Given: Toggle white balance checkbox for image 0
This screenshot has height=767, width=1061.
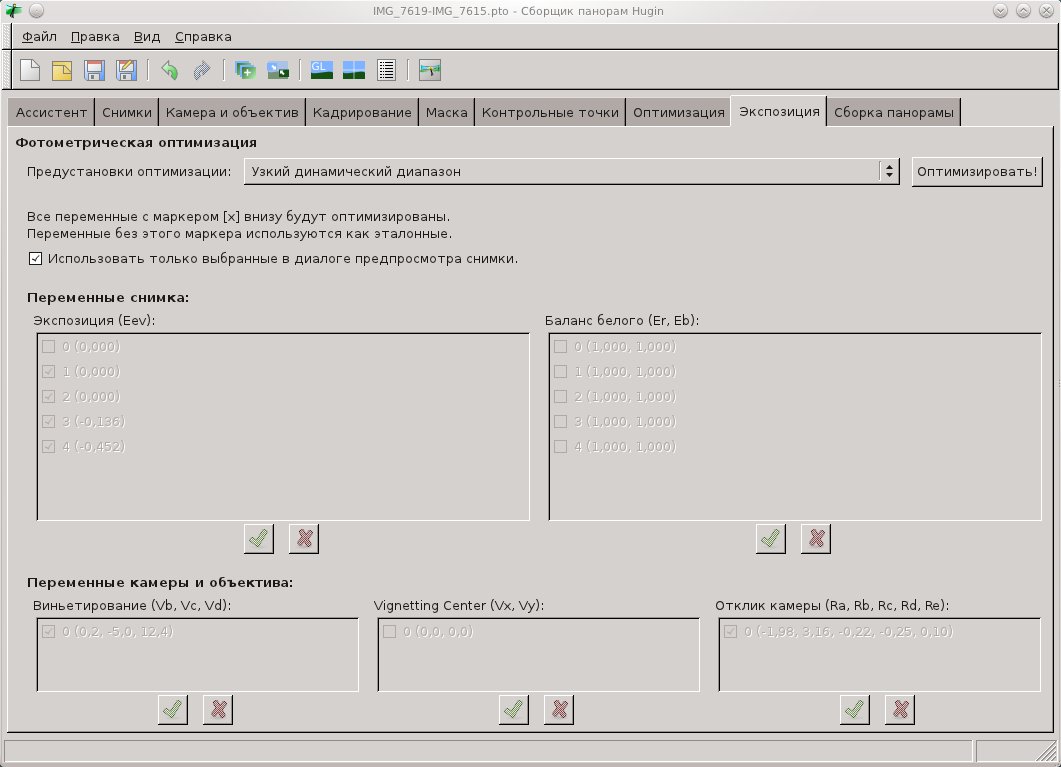Looking at the screenshot, I should 560,347.
